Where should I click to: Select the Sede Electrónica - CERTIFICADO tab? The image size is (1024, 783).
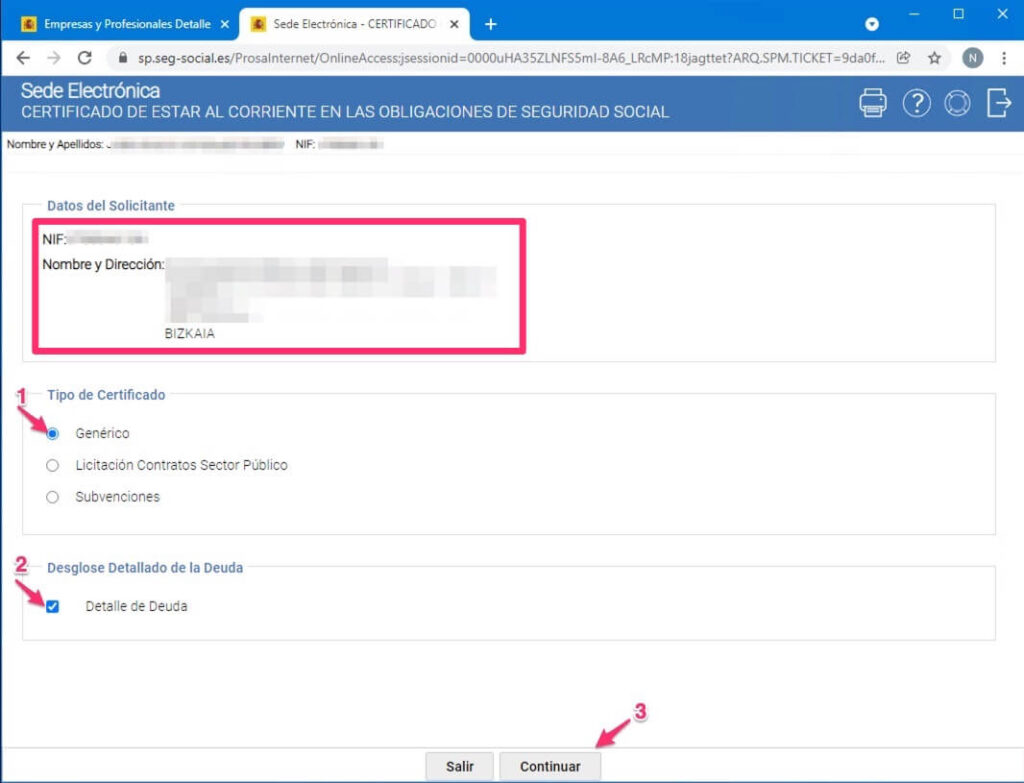coord(354,24)
